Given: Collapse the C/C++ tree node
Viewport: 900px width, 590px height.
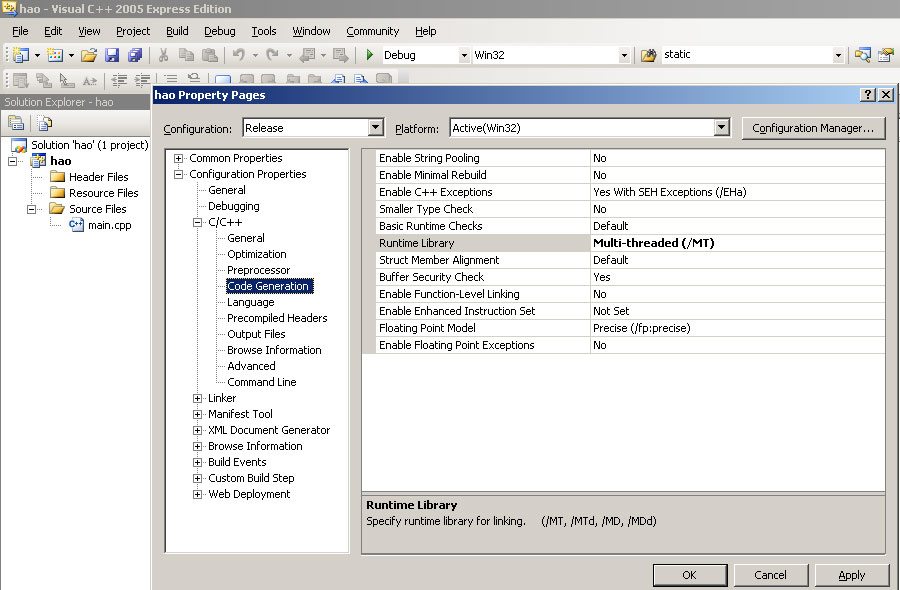Looking at the screenshot, I should click(197, 223).
